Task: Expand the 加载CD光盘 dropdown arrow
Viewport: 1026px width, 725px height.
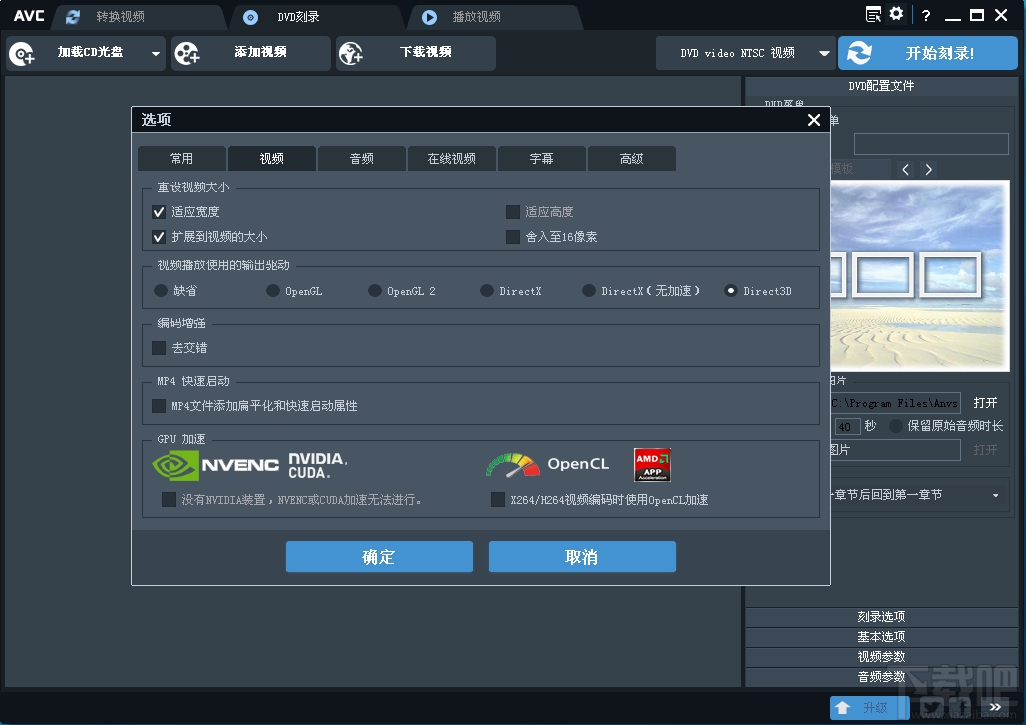Action: click(155, 53)
